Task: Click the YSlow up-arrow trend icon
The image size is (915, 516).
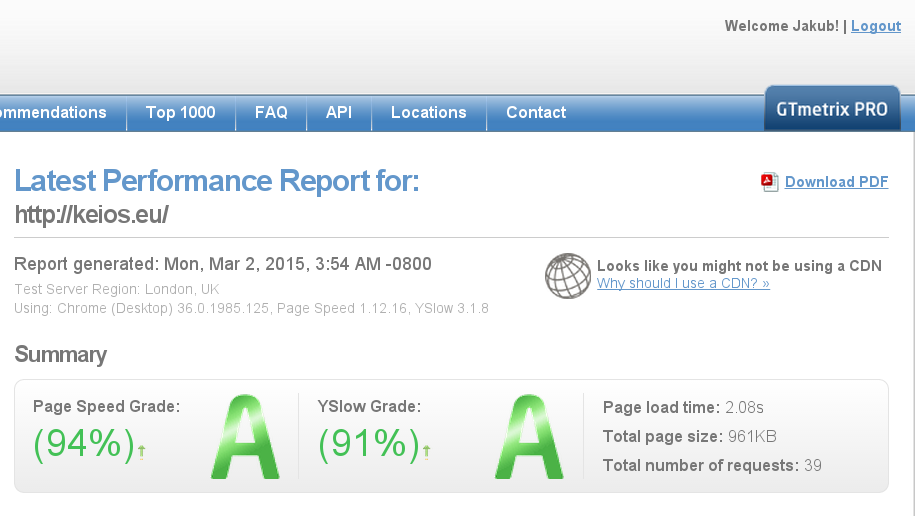Action: click(427, 452)
